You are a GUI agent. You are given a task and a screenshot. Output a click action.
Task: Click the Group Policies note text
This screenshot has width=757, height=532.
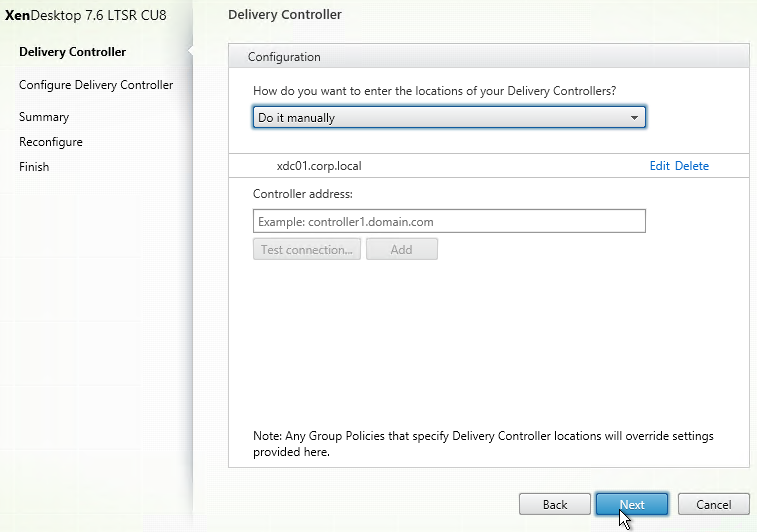point(483,444)
